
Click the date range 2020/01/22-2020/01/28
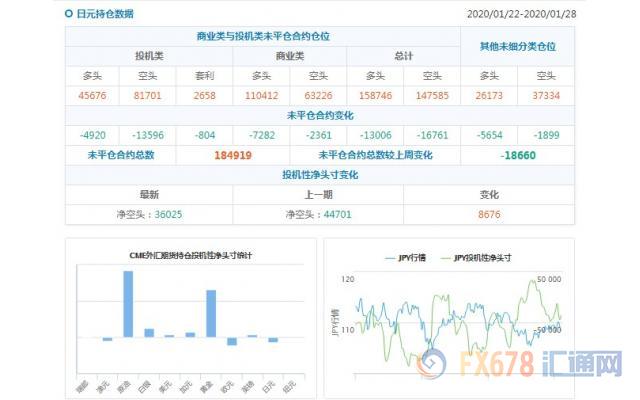pyautogui.click(x=521, y=14)
